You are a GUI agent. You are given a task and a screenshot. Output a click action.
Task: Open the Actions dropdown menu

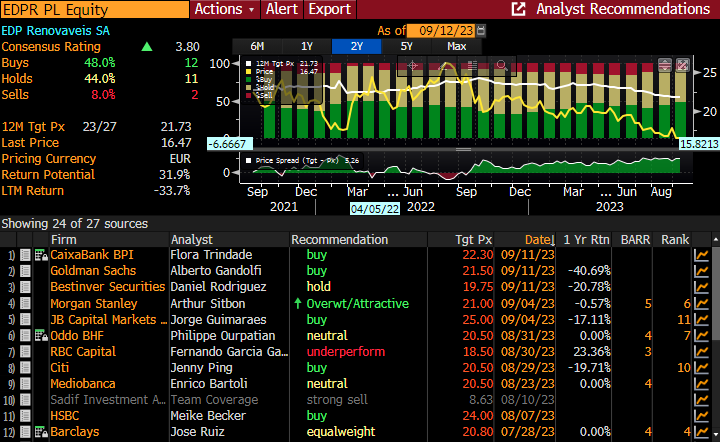224,9
